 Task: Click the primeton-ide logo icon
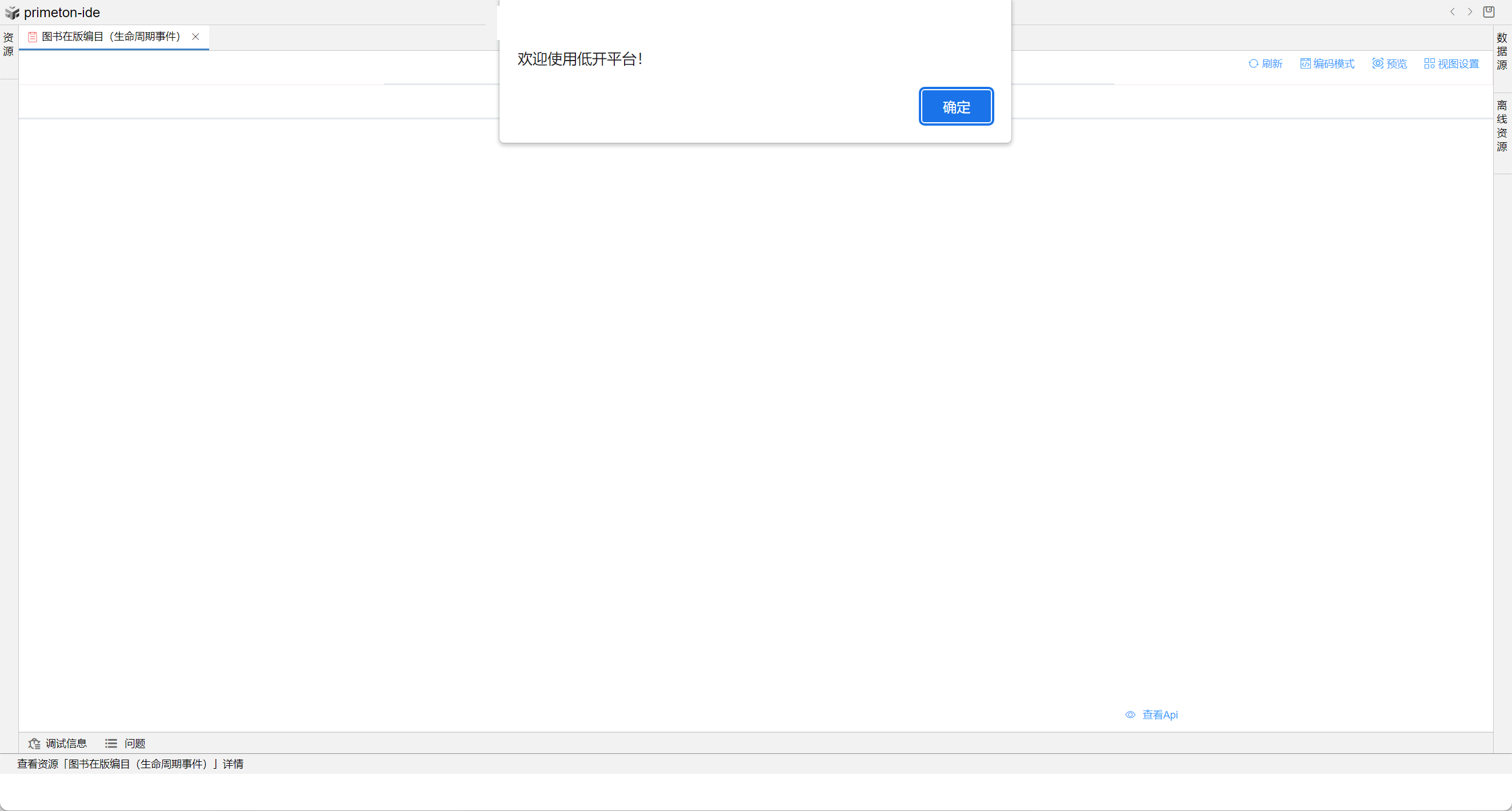click(x=12, y=13)
